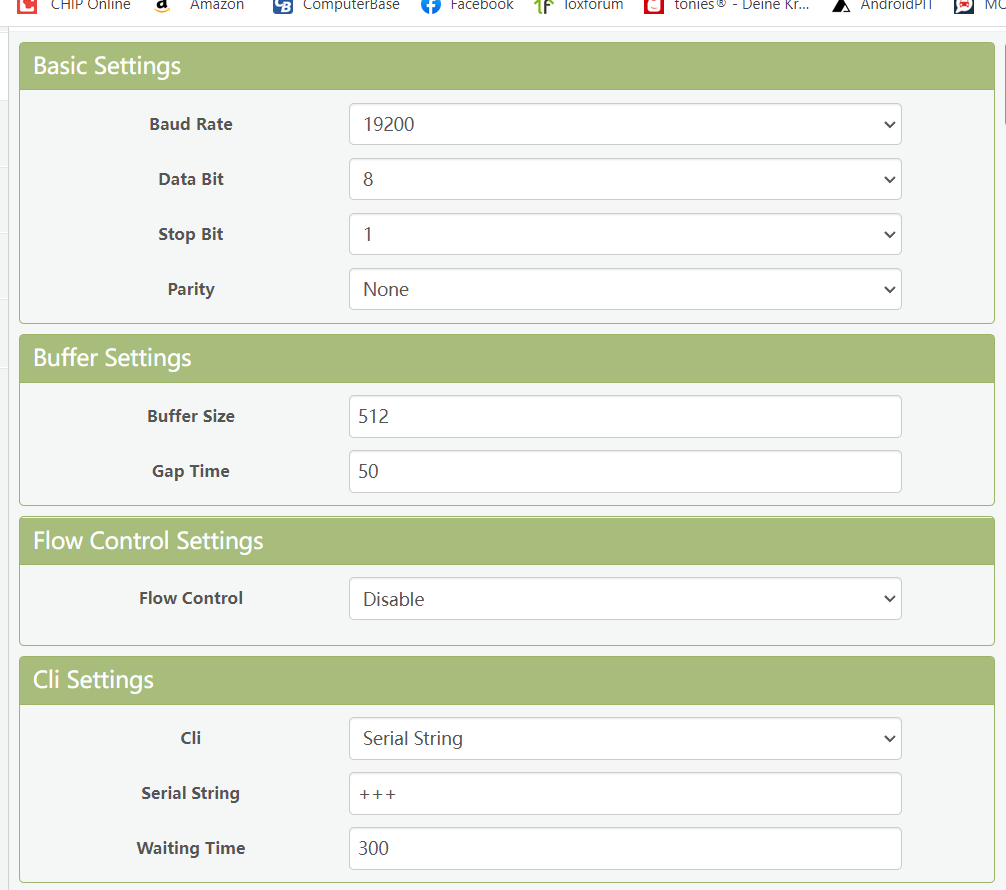Image resolution: width=1006 pixels, height=890 pixels.
Task: Click the Cli Settings panel header
Action: (507, 680)
